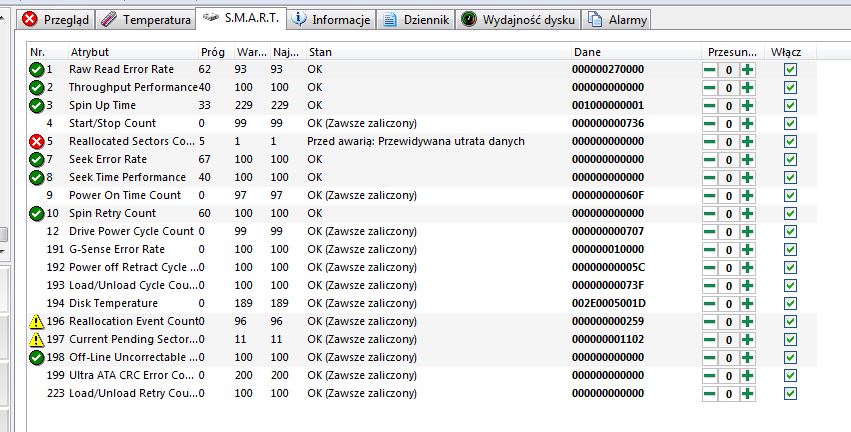Select the Start/Stop Count attribute name
This screenshot has width=851, height=432.
point(112,123)
